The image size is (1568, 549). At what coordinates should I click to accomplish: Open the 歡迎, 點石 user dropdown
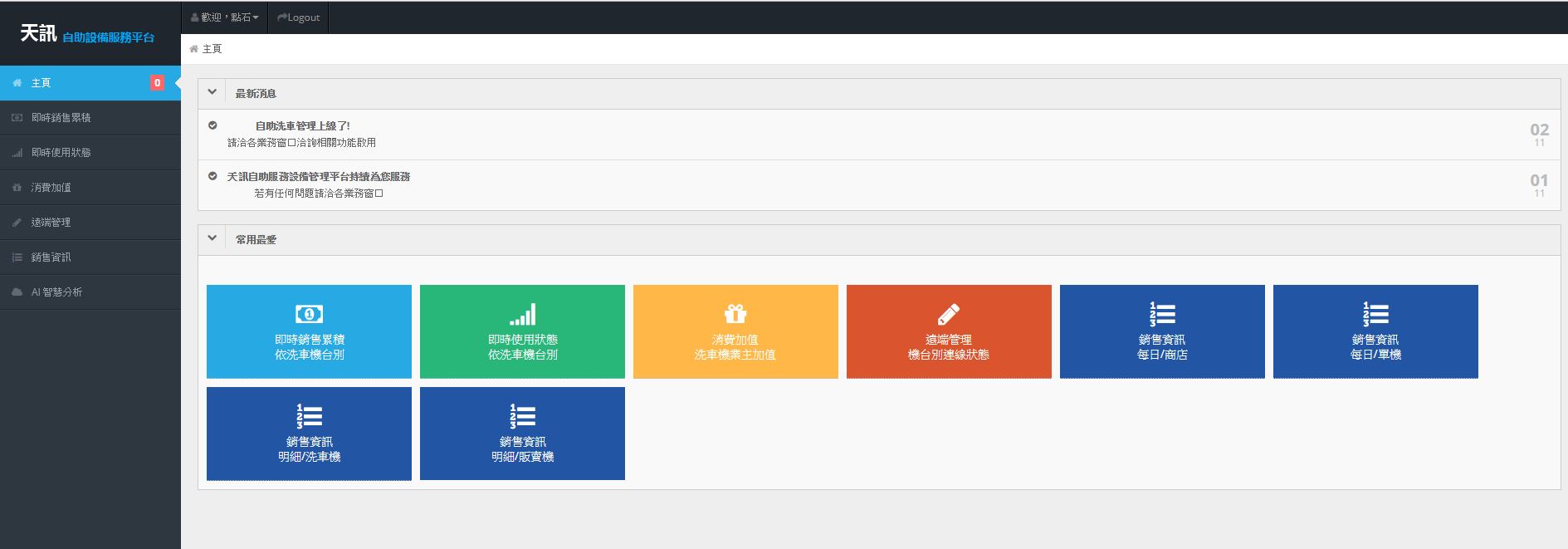click(225, 17)
